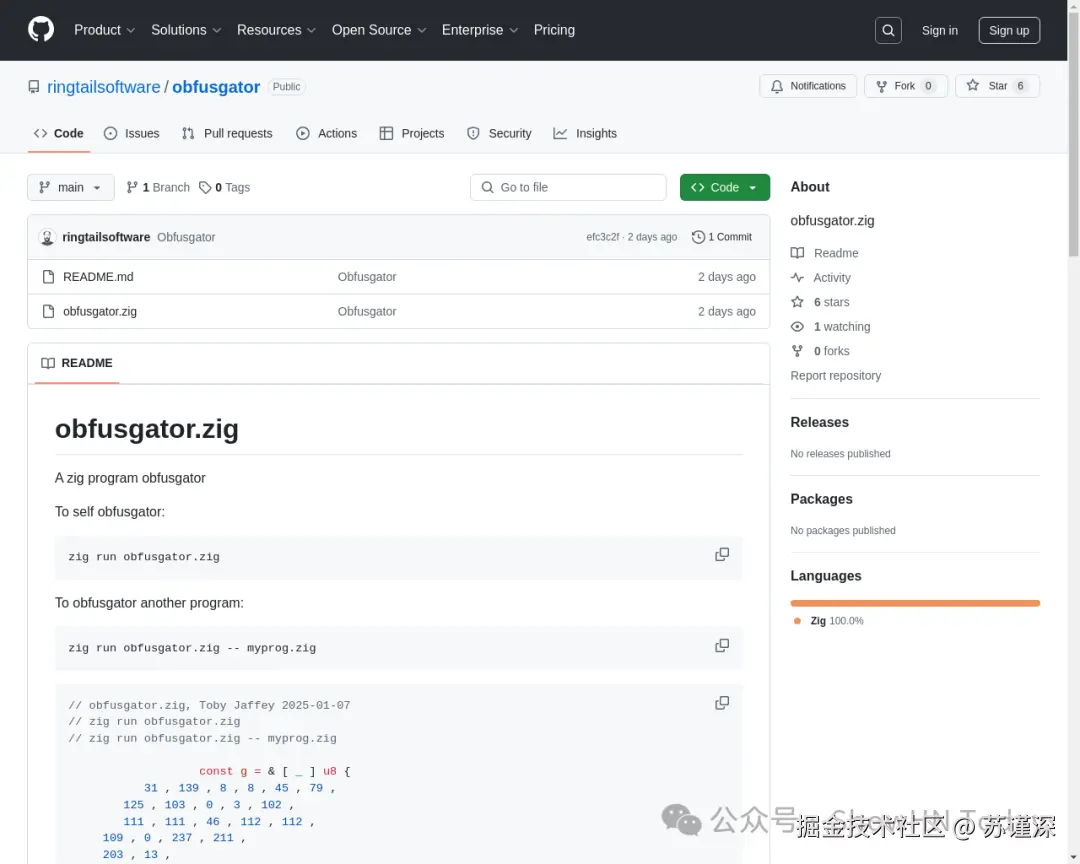Open the ringtailsoftware commit author link
The width and height of the screenshot is (1080, 864).
[x=106, y=237]
